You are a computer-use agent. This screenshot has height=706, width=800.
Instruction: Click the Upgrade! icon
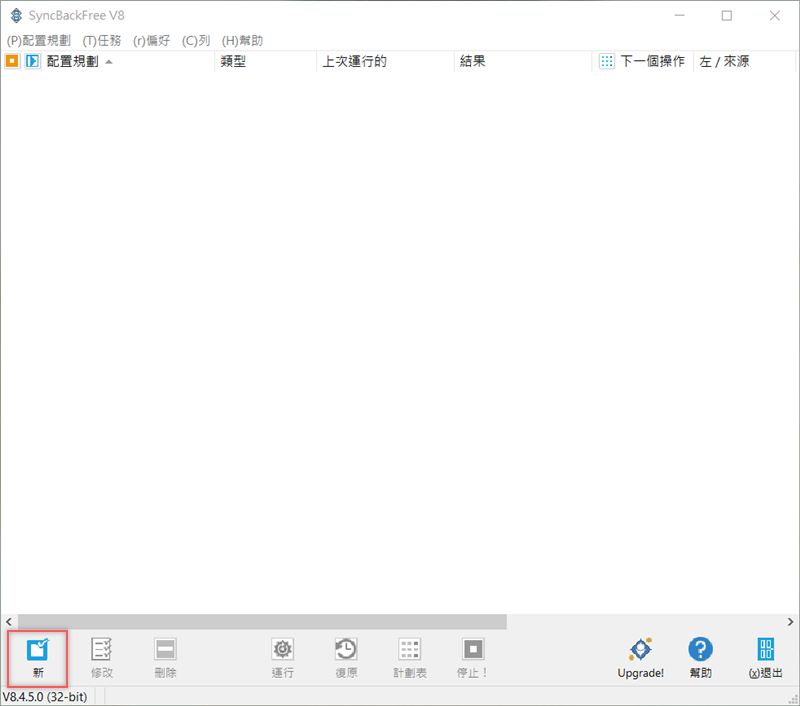tap(640, 649)
